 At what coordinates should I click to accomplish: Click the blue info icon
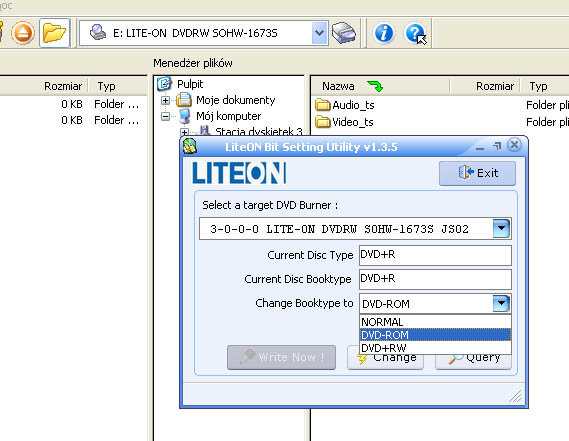point(384,33)
